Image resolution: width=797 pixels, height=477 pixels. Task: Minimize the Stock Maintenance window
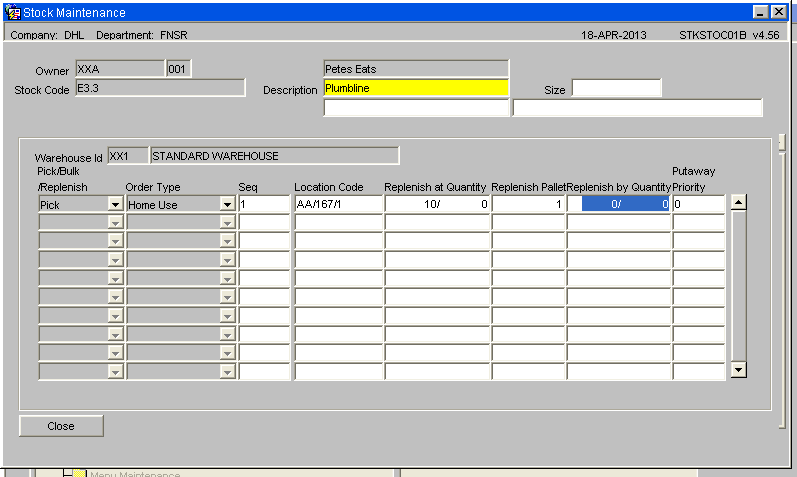point(760,12)
